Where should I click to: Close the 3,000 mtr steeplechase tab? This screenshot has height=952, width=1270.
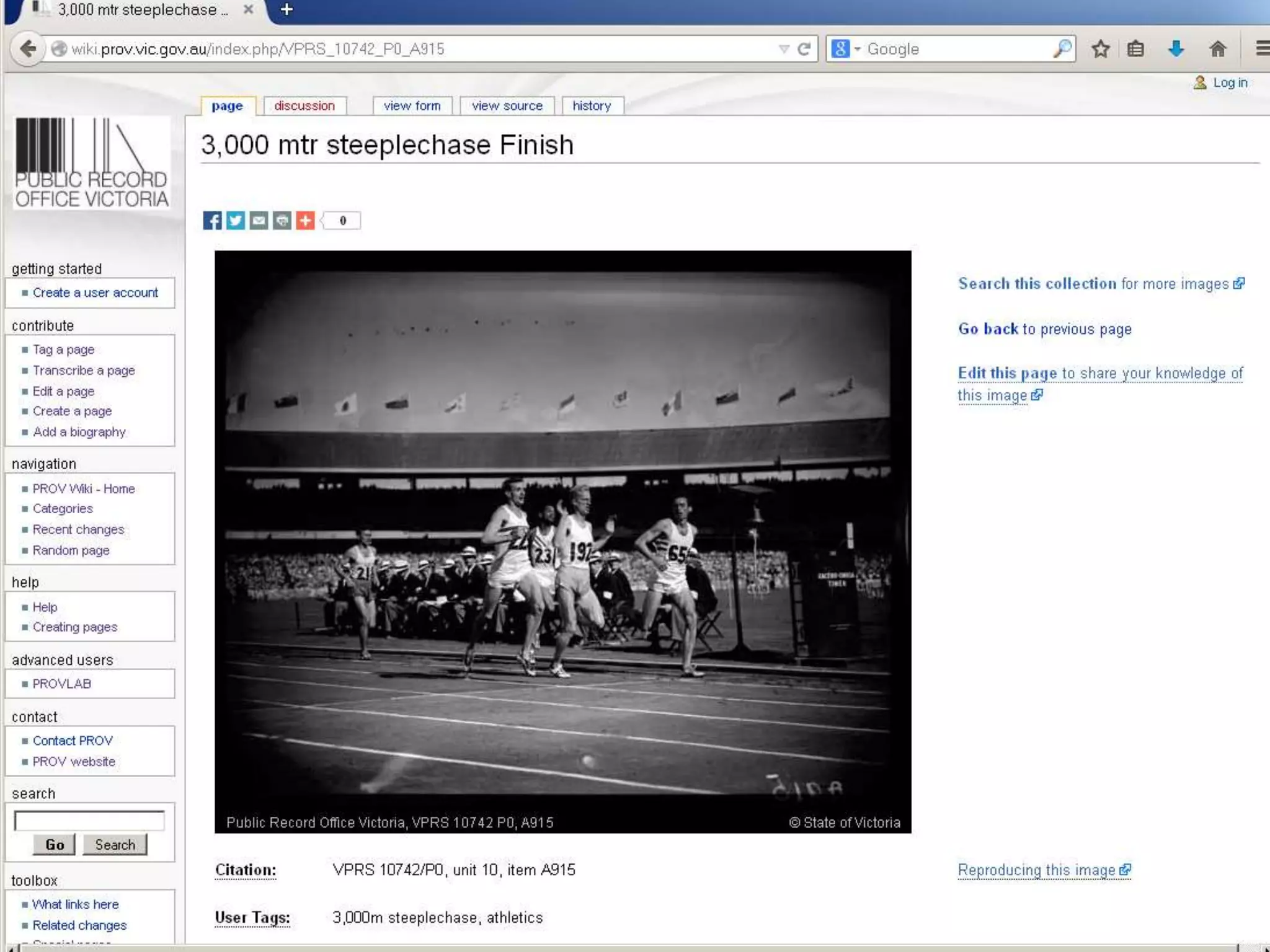coord(248,9)
